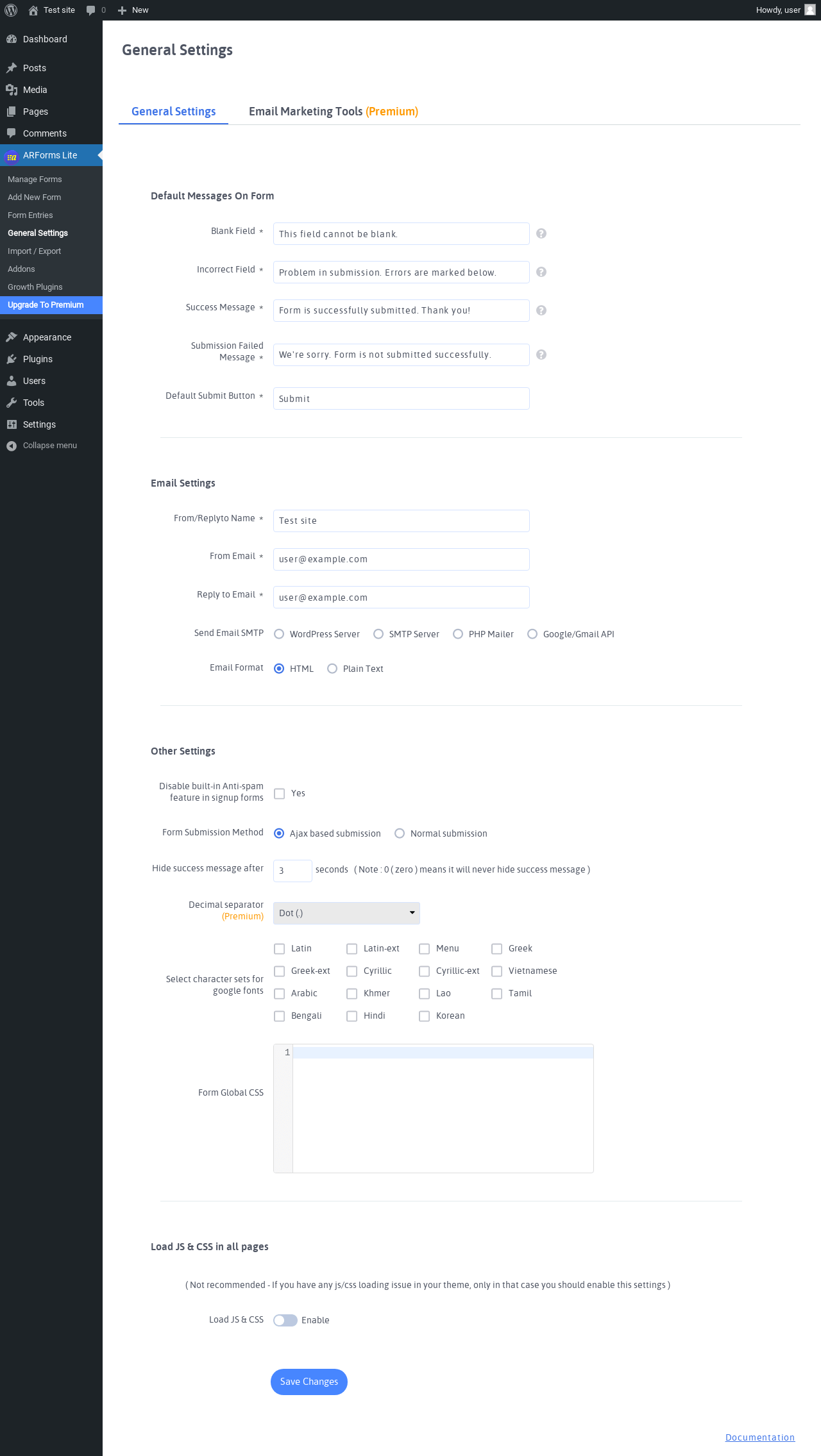821x1456 pixels.
Task: Click the Media icon in sidebar
Action: click(x=12, y=90)
